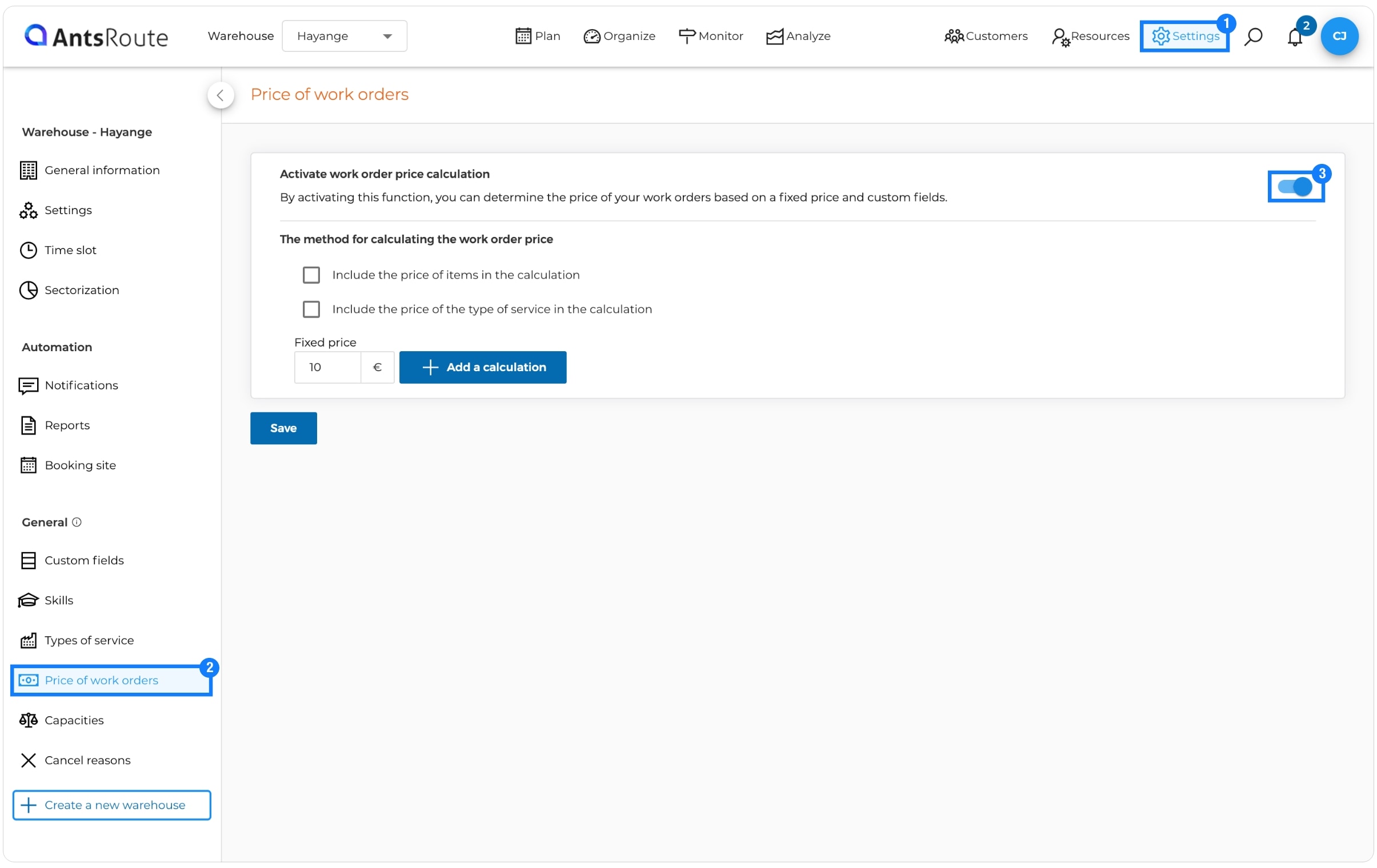Click the gauge icon beside Organize
Image resolution: width=1377 pixels, height=868 pixels.
(x=592, y=37)
